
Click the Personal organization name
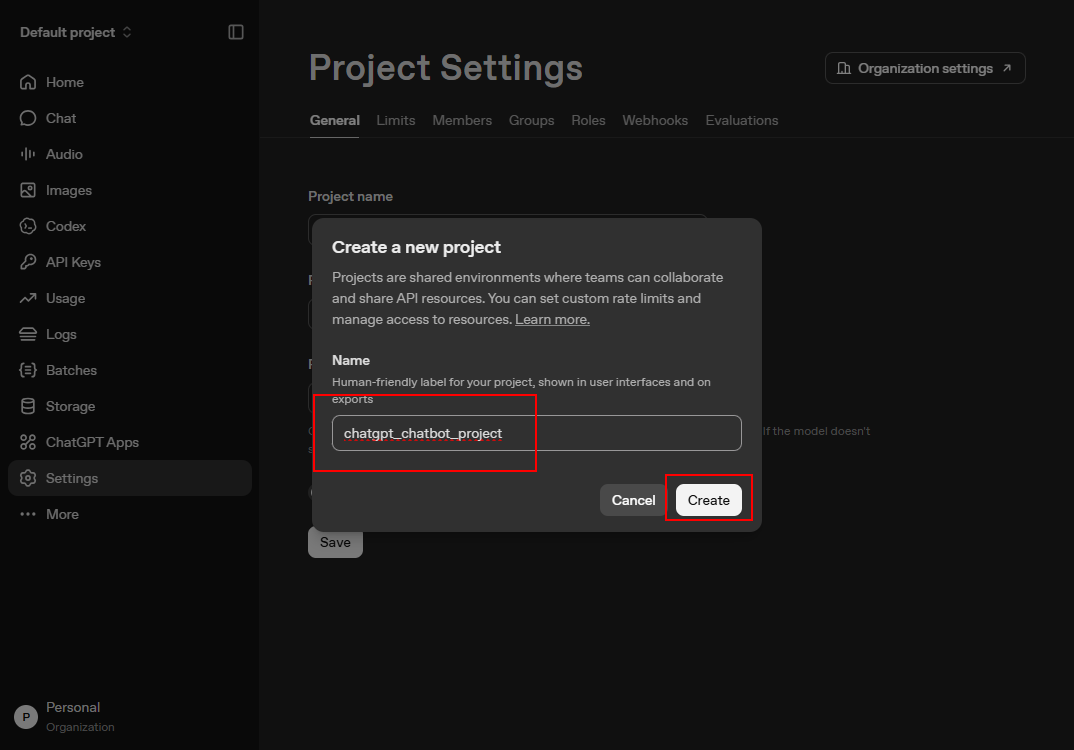pyautogui.click(x=73, y=708)
